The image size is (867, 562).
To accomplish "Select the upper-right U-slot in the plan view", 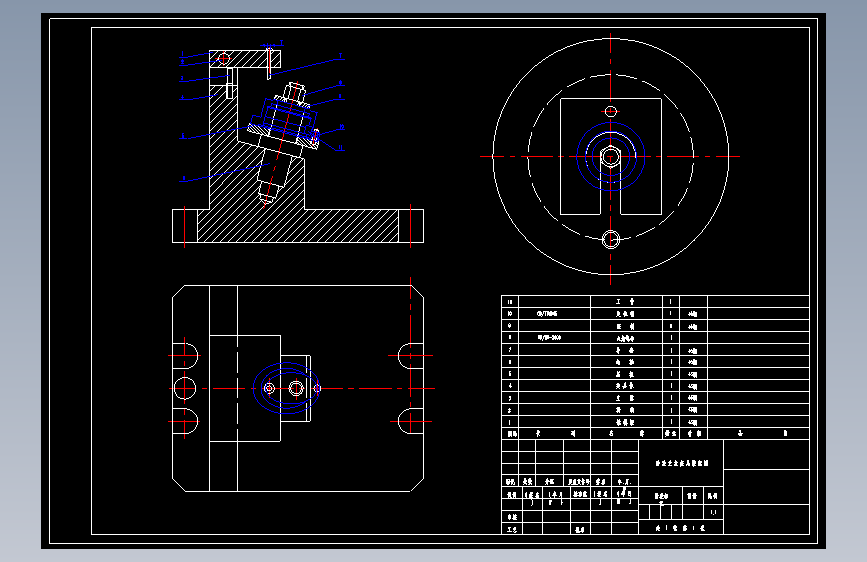I will (411, 356).
